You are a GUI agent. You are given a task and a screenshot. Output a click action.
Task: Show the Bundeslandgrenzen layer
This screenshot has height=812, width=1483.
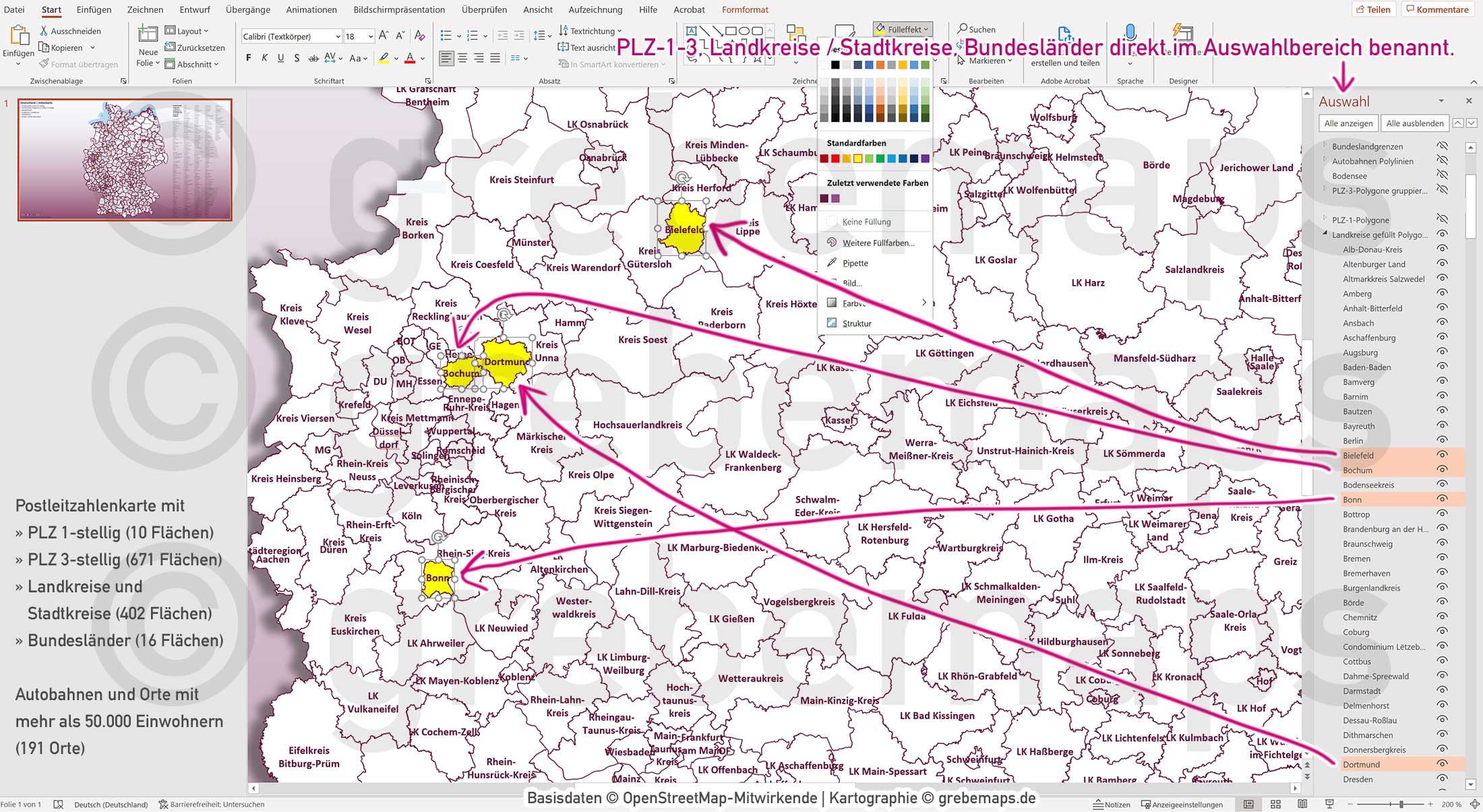(1442, 146)
